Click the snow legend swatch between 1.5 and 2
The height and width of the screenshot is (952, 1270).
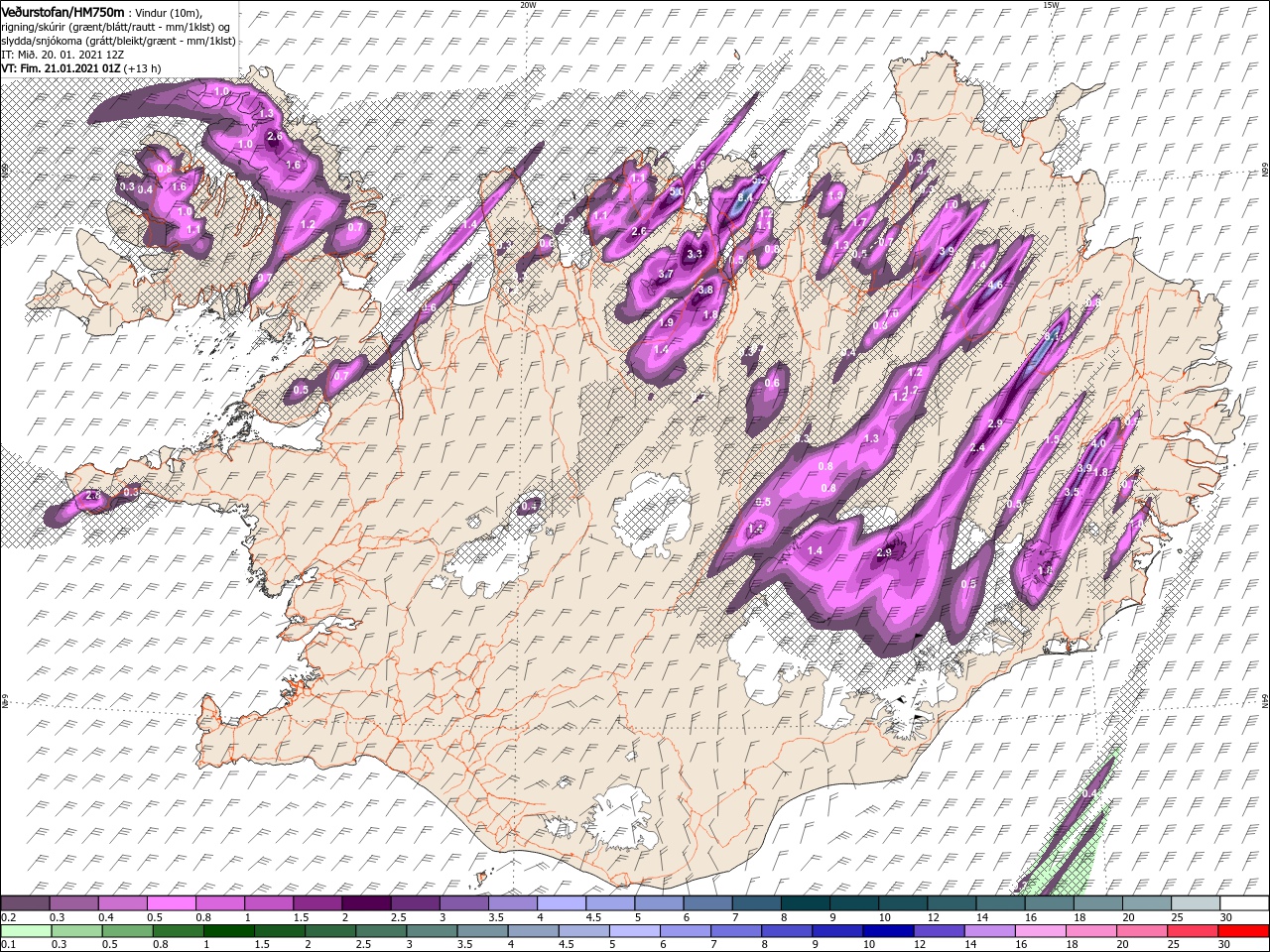pos(317,903)
